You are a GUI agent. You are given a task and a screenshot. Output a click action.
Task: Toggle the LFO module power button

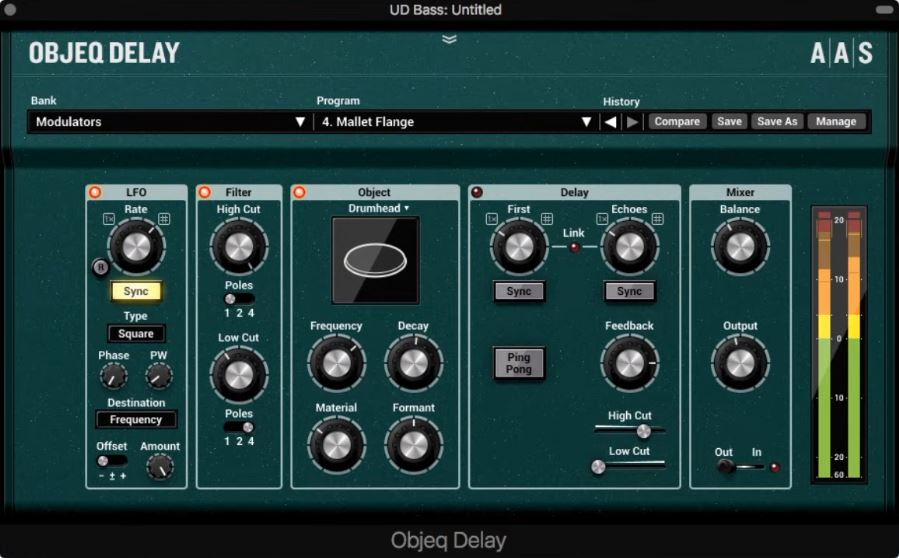95,192
